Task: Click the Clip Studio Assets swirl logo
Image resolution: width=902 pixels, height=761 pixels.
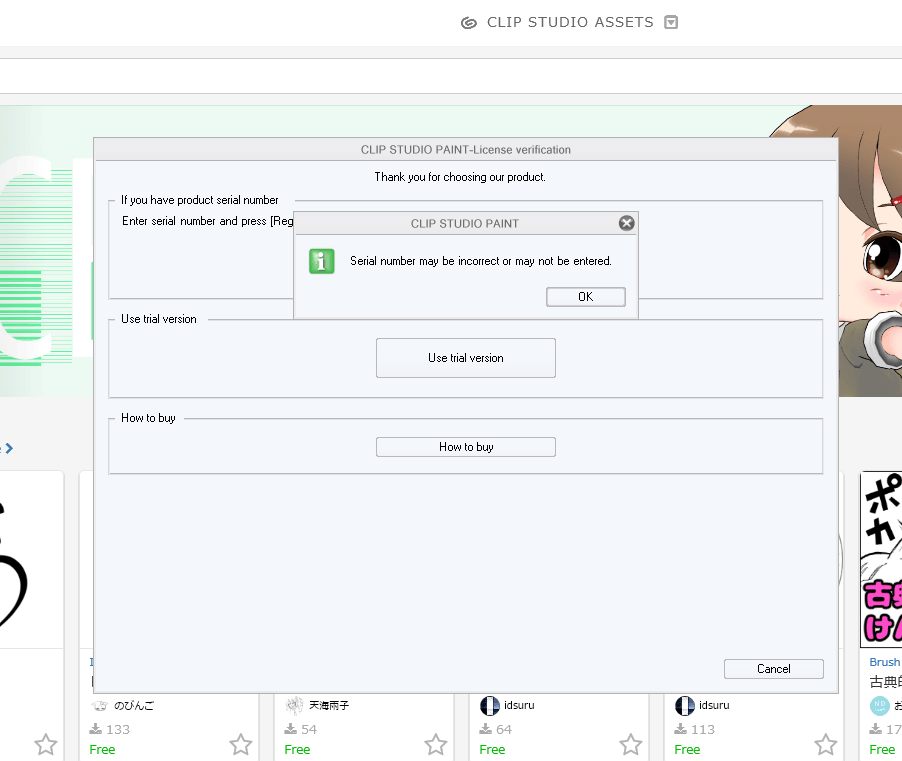Action: pos(468,23)
